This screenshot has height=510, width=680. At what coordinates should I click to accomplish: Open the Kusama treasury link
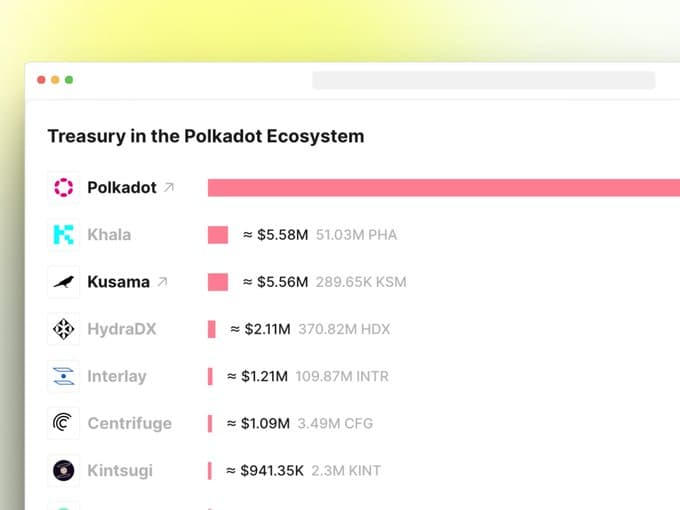click(x=118, y=282)
